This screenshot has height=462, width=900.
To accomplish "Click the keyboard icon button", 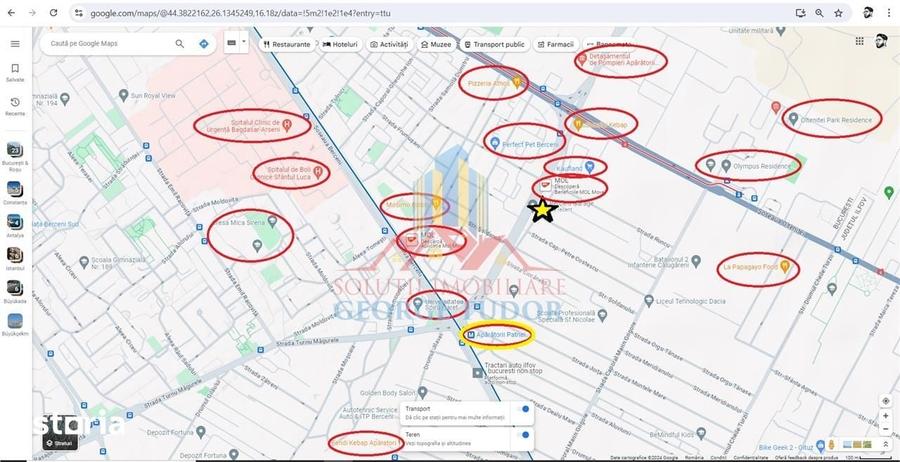I will tap(232, 42).
